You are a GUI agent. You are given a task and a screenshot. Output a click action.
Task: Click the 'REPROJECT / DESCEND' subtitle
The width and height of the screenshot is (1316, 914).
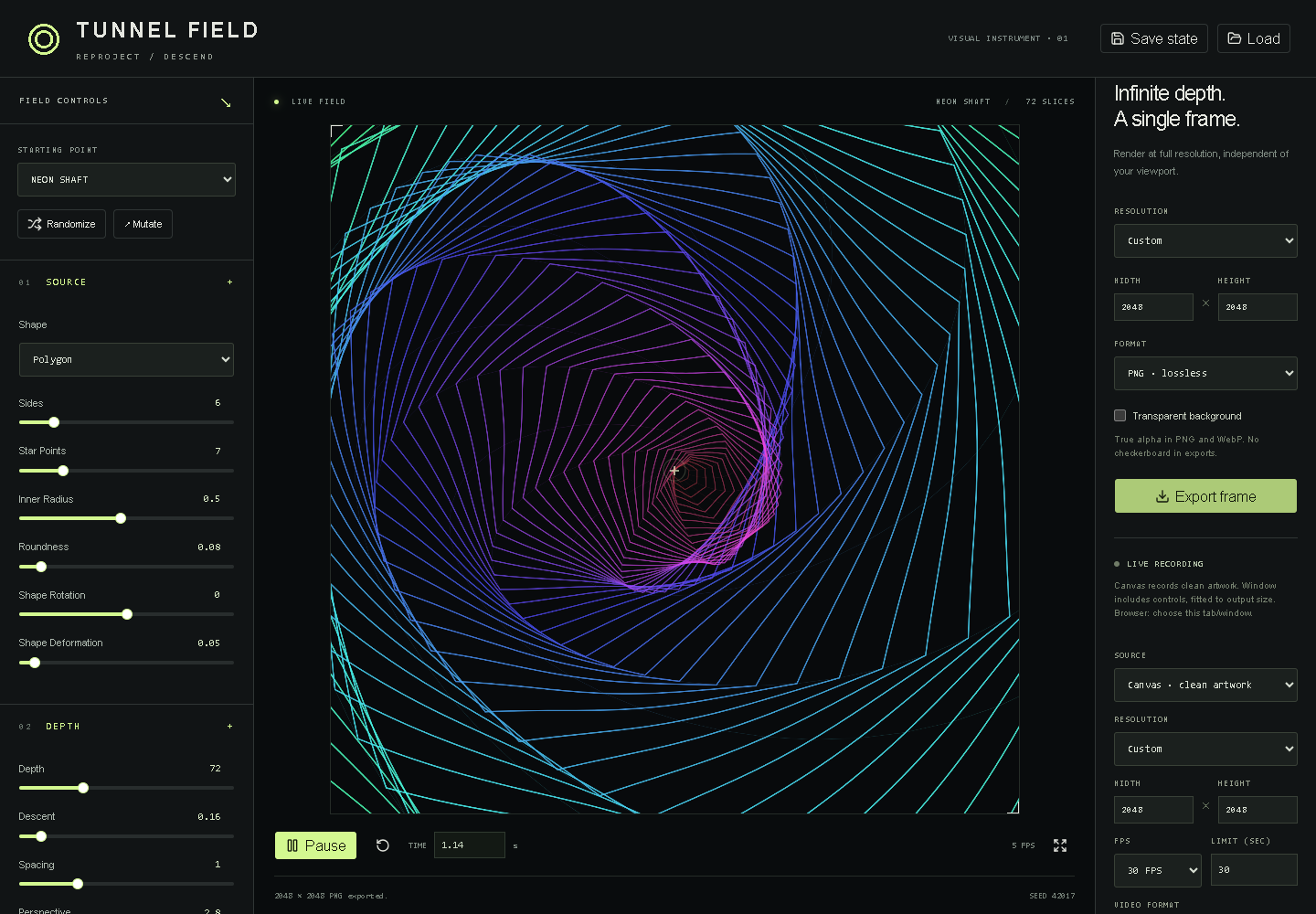pos(144,57)
